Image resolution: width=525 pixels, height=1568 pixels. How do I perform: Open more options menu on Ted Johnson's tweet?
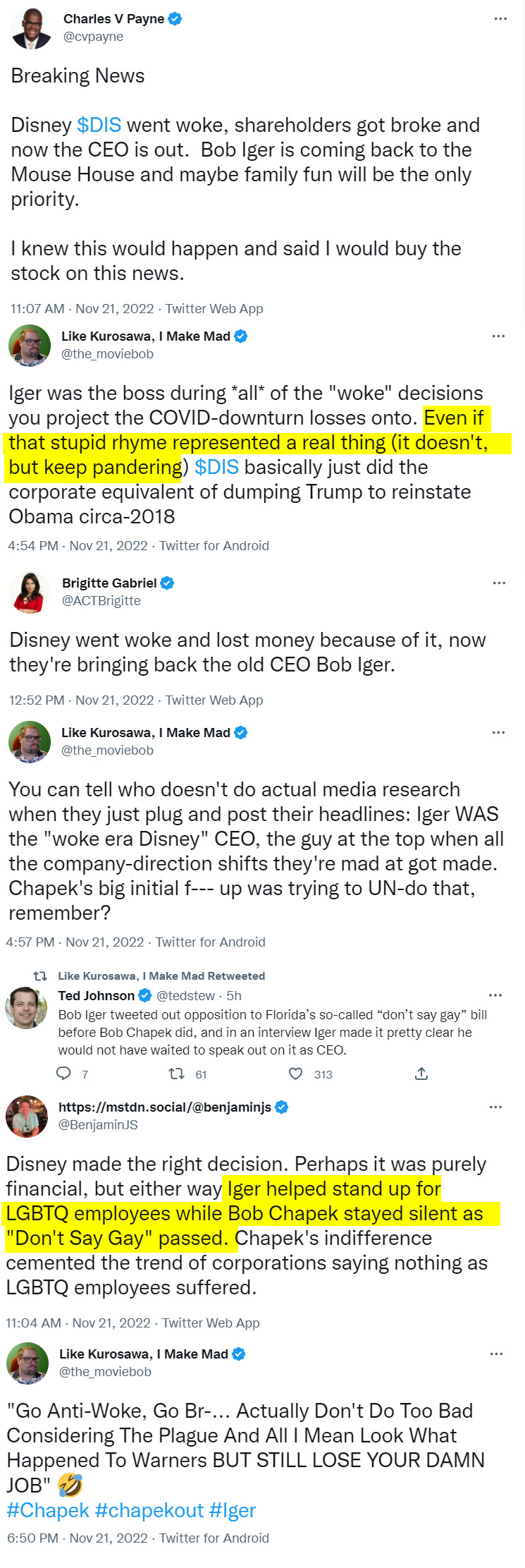point(495,995)
